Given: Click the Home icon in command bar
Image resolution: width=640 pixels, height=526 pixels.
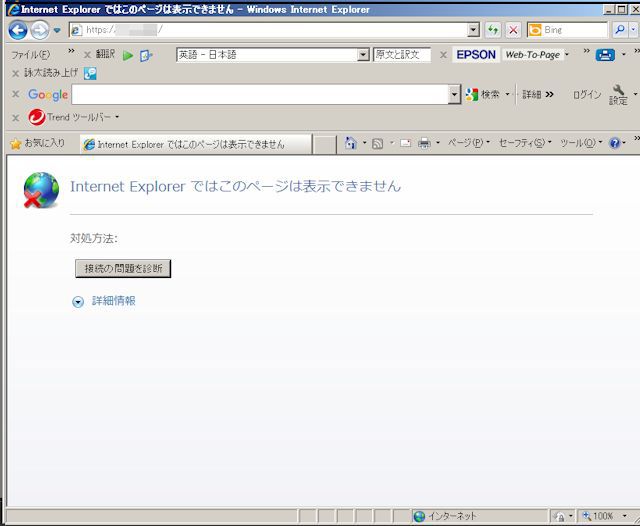Looking at the screenshot, I should coord(351,143).
